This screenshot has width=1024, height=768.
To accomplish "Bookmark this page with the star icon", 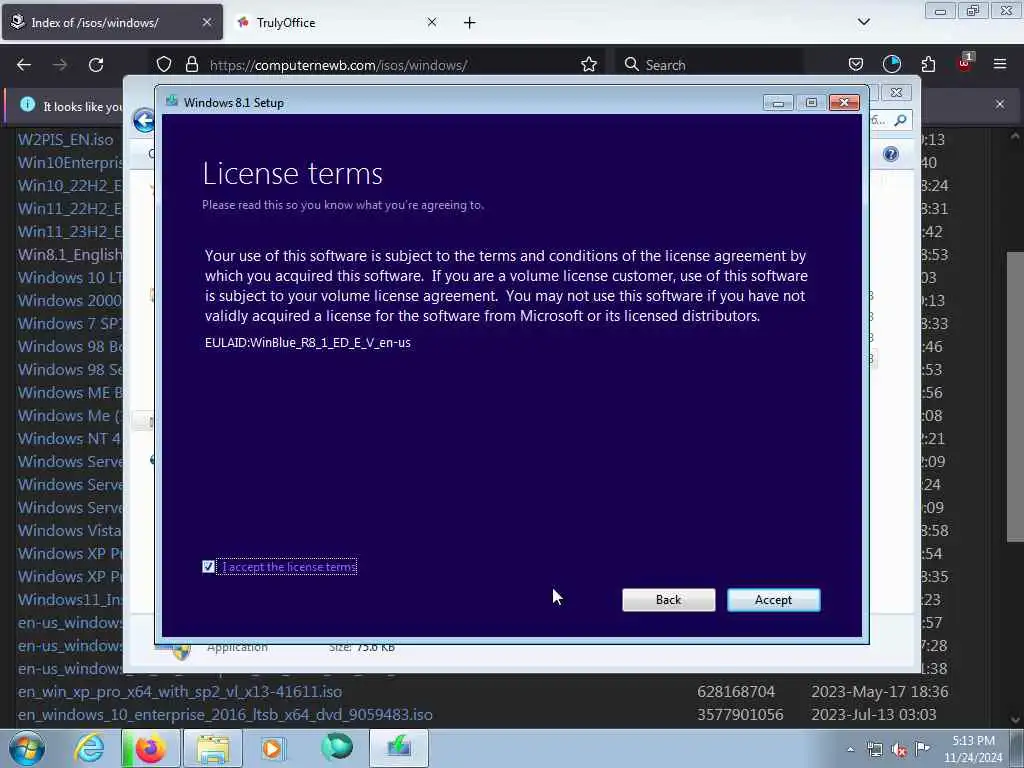I will coord(589,65).
